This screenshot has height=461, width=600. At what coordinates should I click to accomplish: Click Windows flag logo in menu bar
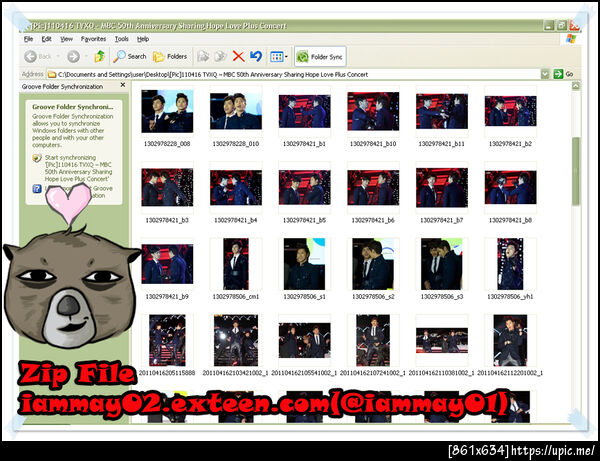tap(571, 39)
